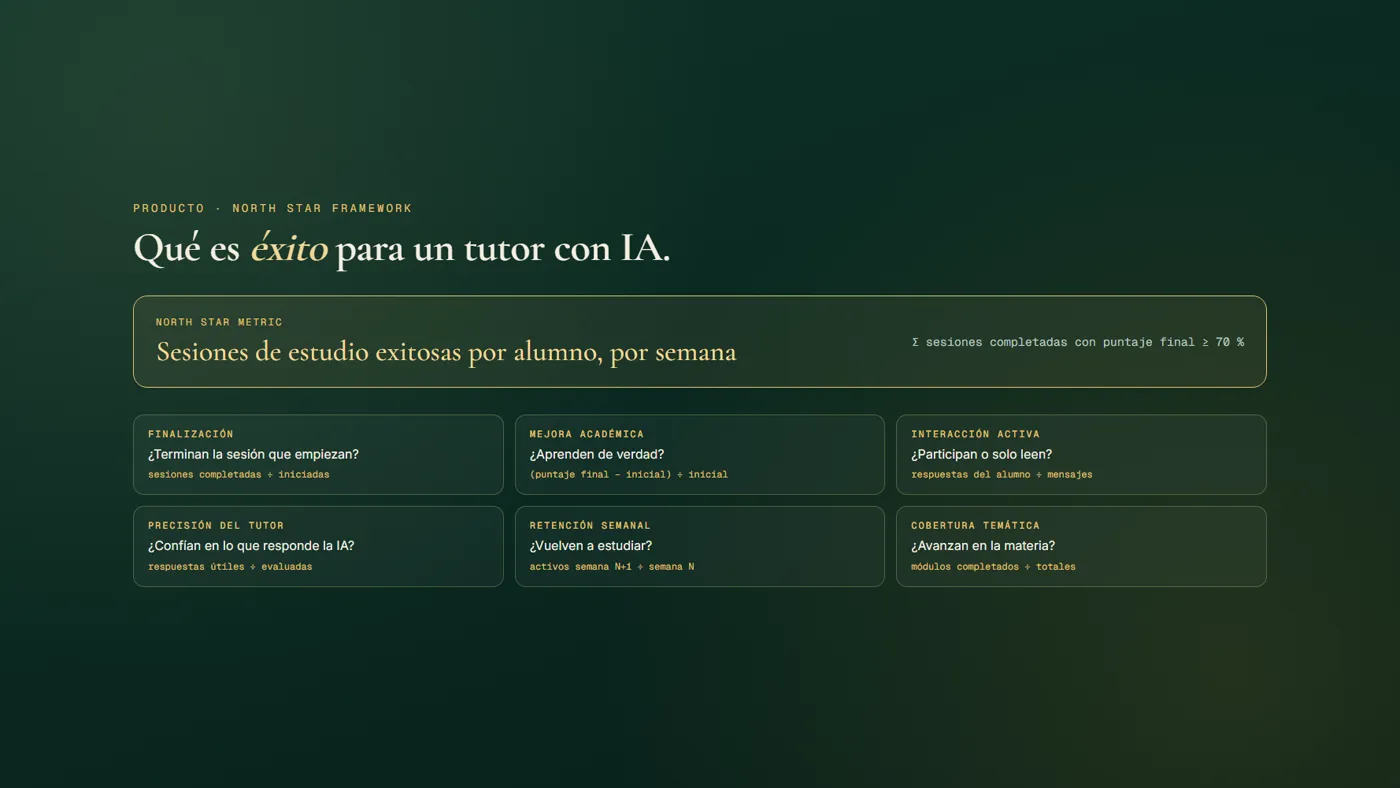The height and width of the screenshot is (788, 1400).
Task: Click formula 'activos semana N+1 ÷ semana N'
Action: point(612,566)
